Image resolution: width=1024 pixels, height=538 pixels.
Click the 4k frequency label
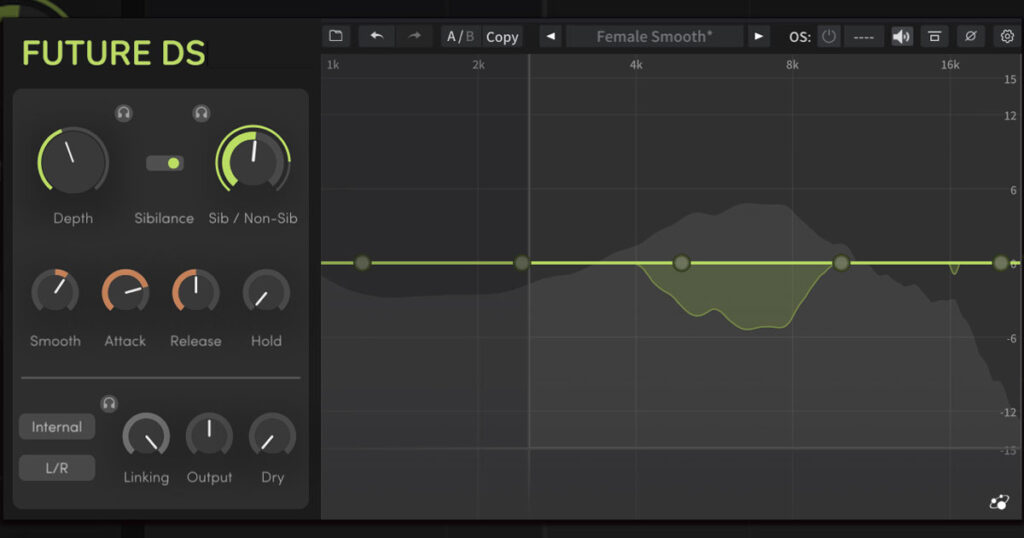click(x=636, y=65)
